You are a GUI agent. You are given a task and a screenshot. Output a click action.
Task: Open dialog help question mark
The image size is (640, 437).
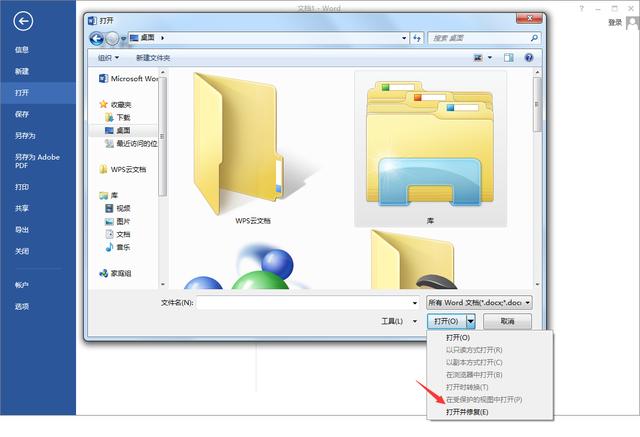pyautogui.click(x=529, y=58)
